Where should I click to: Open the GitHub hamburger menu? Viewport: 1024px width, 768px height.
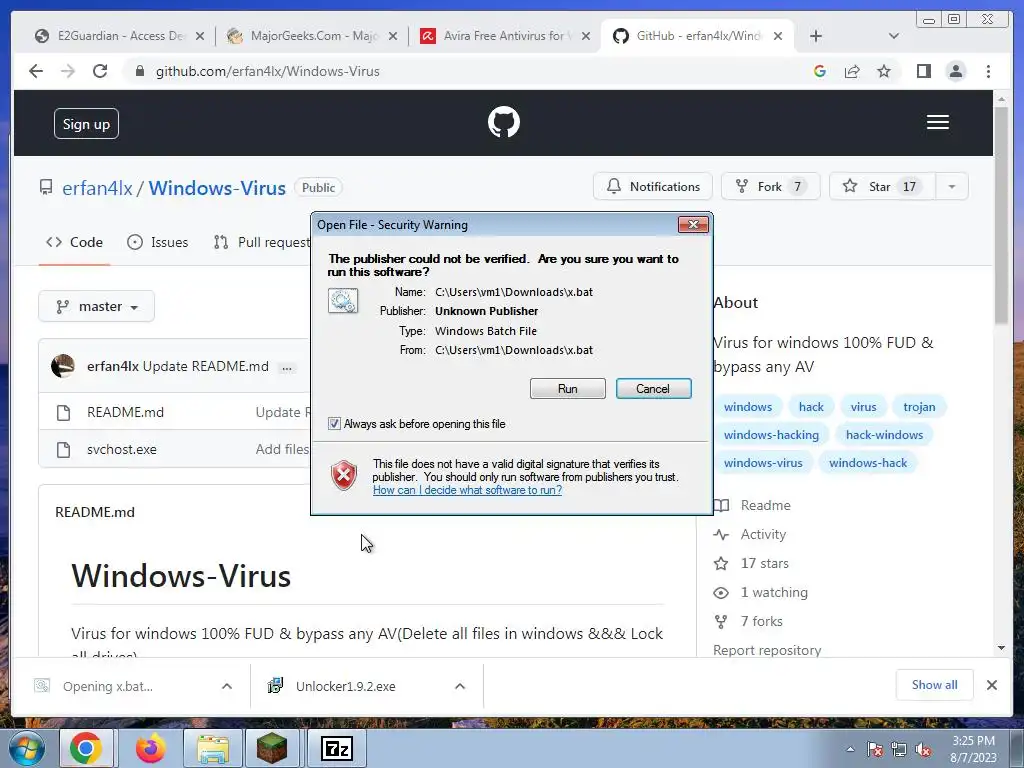pos(938,122)
